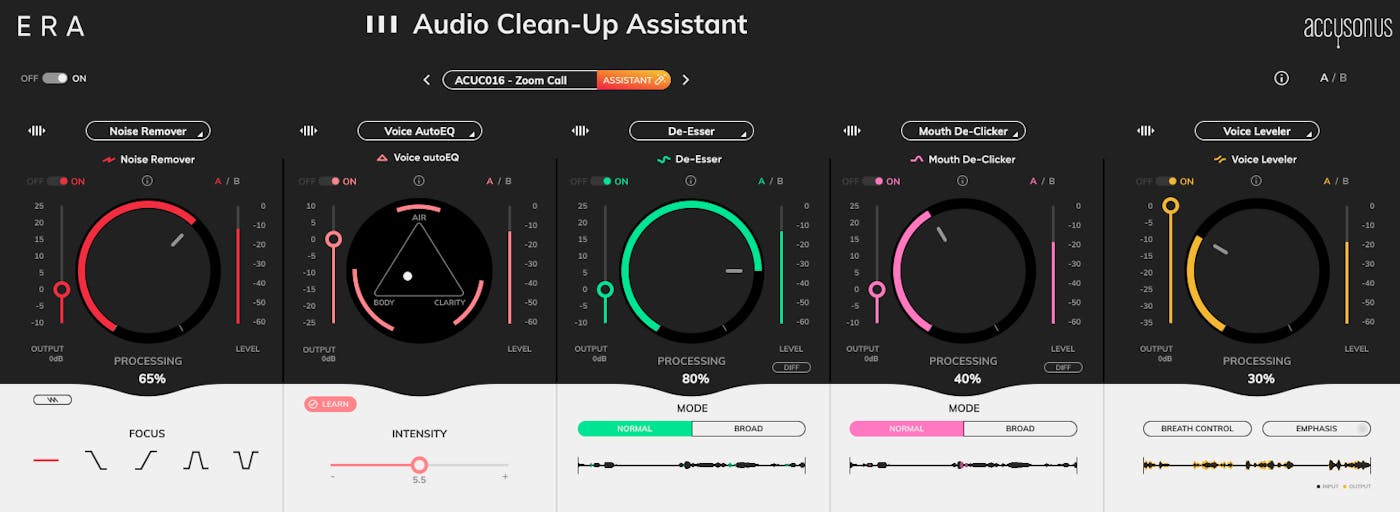Open the three-bar menu icon beside Audio Clean-Up Assistant
The width and height of the screenshot is (1400, 512).
point(382,24)
